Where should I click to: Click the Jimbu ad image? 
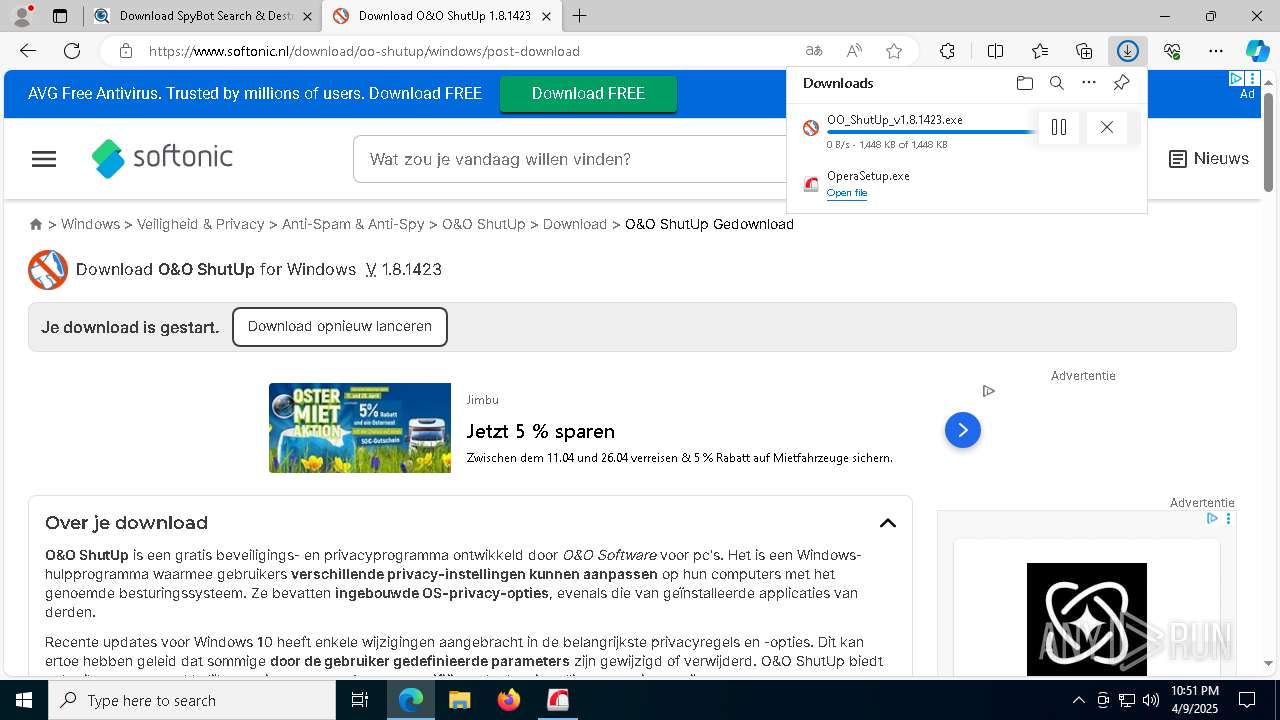click(x=360, y=428)
